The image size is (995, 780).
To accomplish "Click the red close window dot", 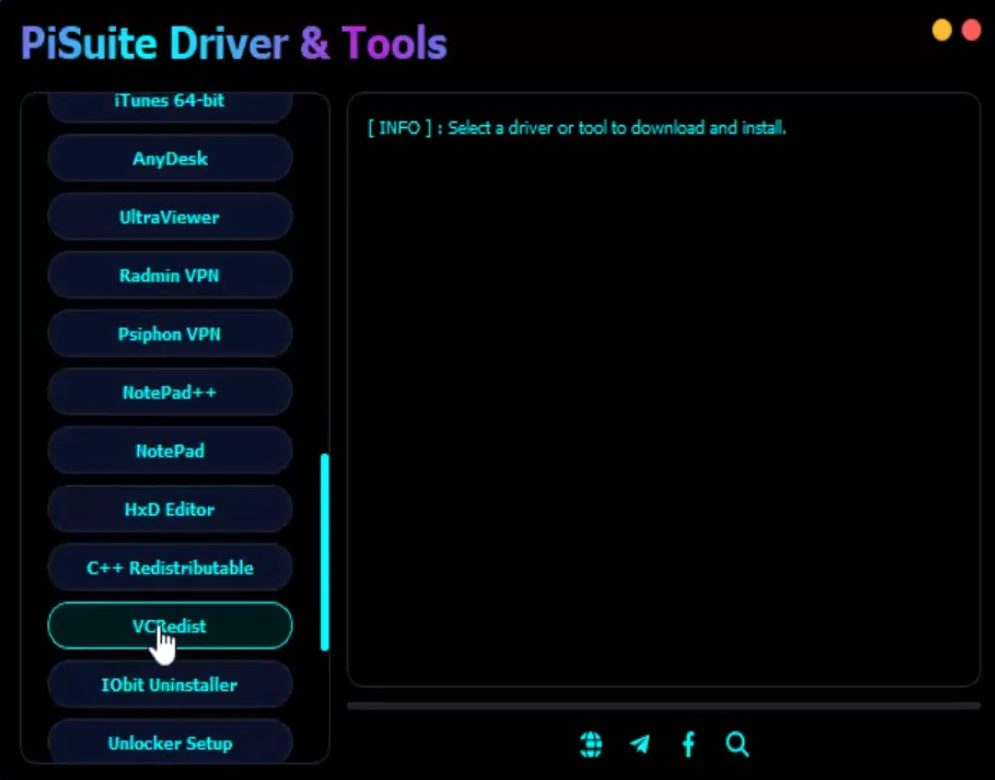I will point(972,30).
